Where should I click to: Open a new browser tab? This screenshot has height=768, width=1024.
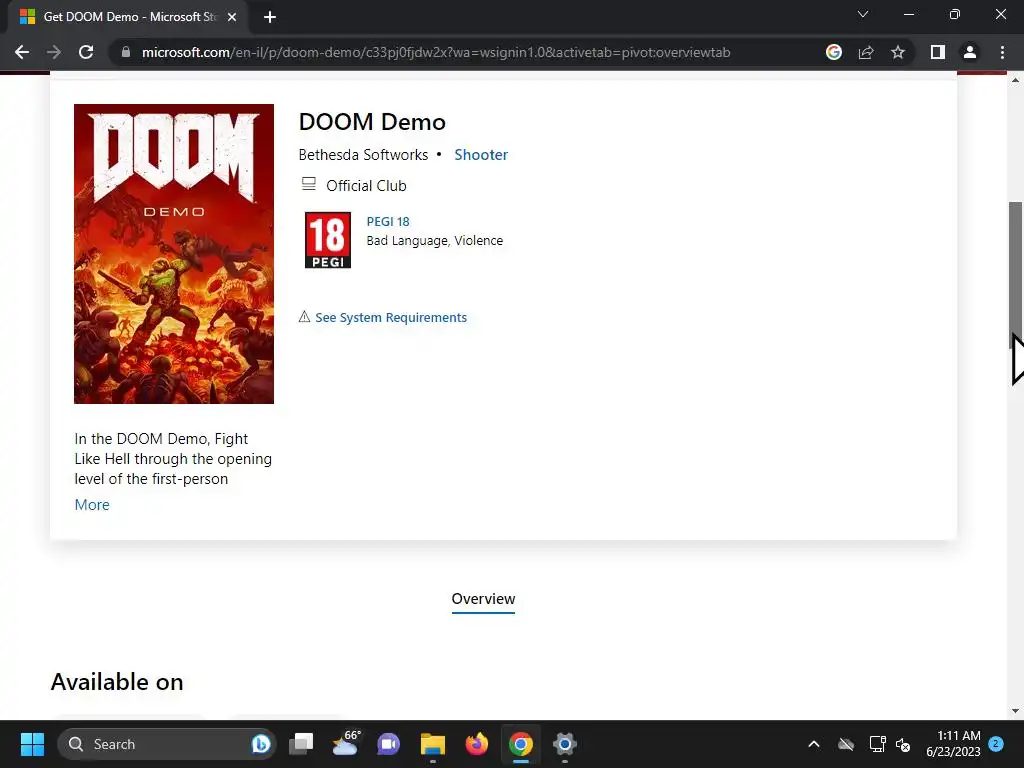(x=270, y=17)
